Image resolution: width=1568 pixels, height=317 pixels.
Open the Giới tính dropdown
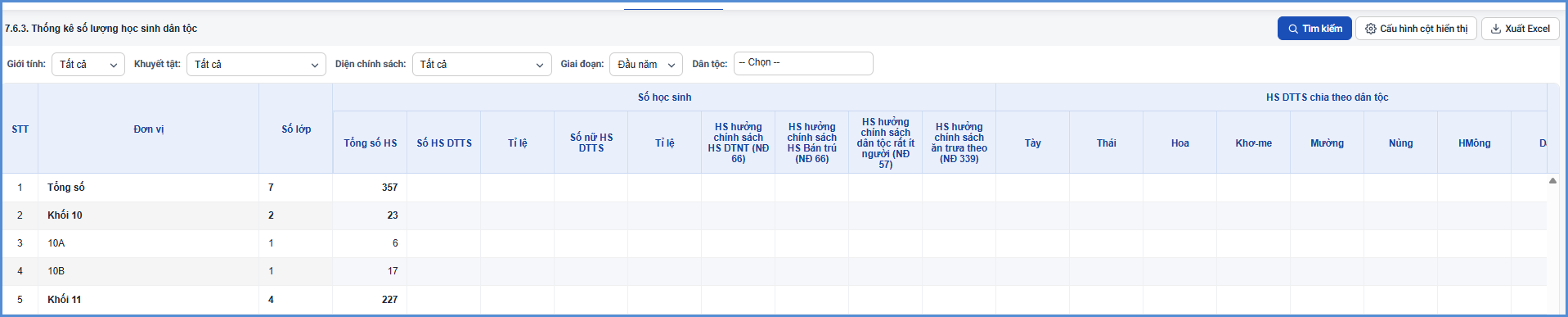click(88, 64)
